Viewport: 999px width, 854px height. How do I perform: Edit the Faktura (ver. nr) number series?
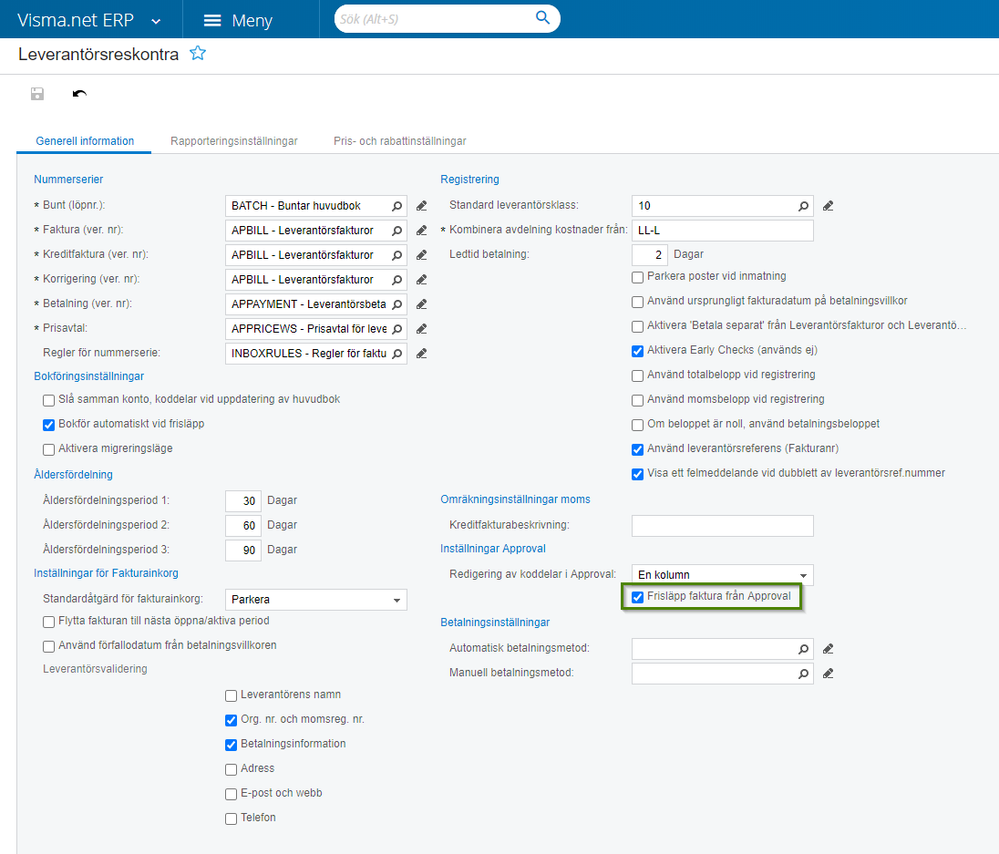[421, 231]
